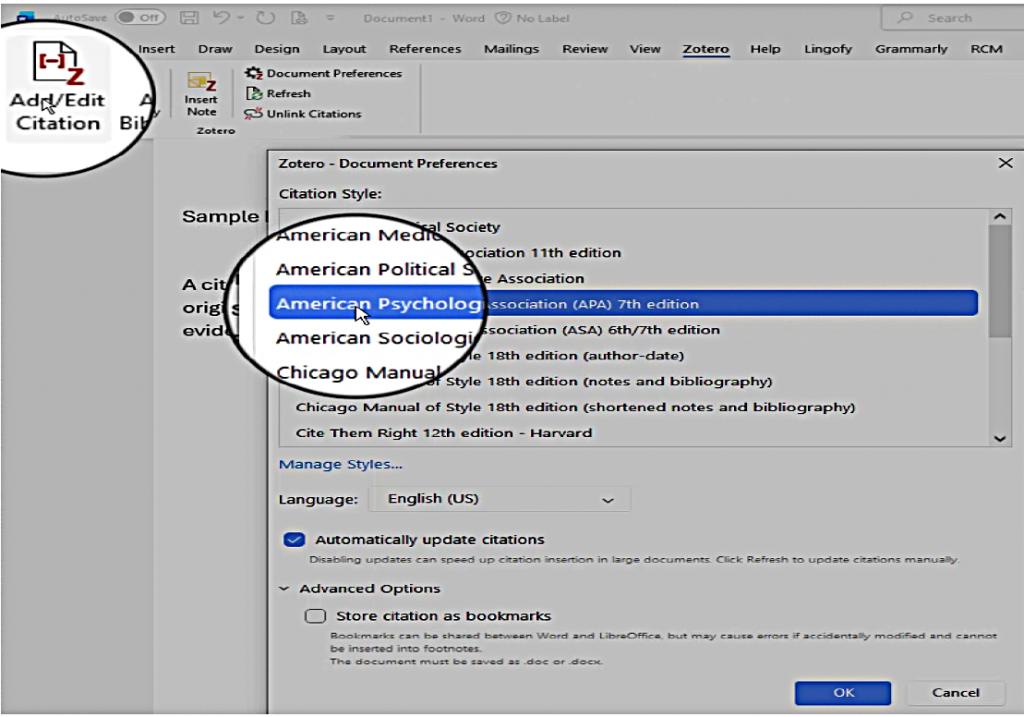Click the Redo icon in the title bar
Screen dimensions: 1024x717
coord(266,18)
